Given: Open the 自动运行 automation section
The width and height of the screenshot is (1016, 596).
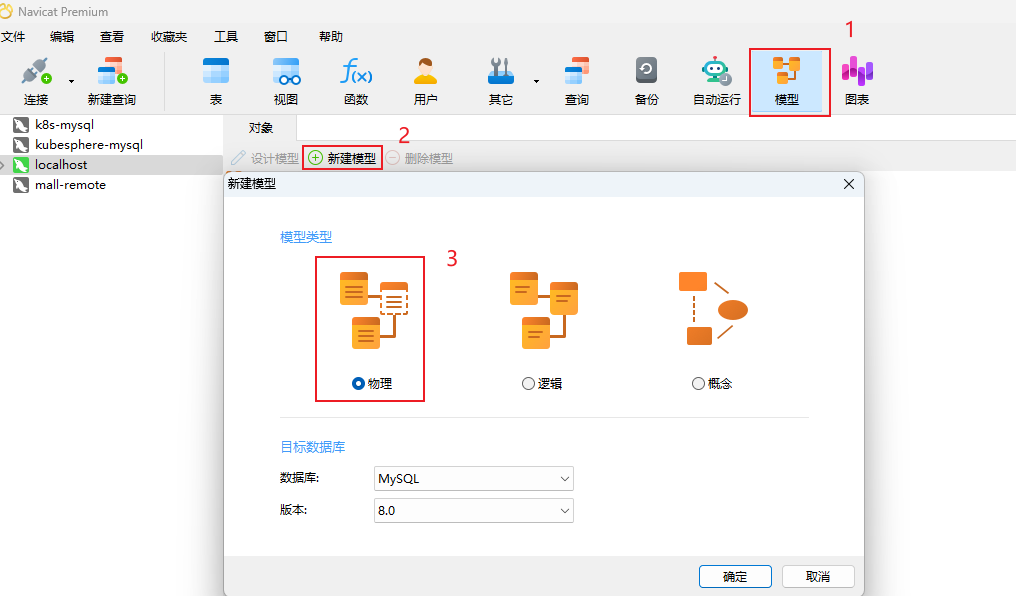Looking at the screenshot, I should [x=717, y=81].
